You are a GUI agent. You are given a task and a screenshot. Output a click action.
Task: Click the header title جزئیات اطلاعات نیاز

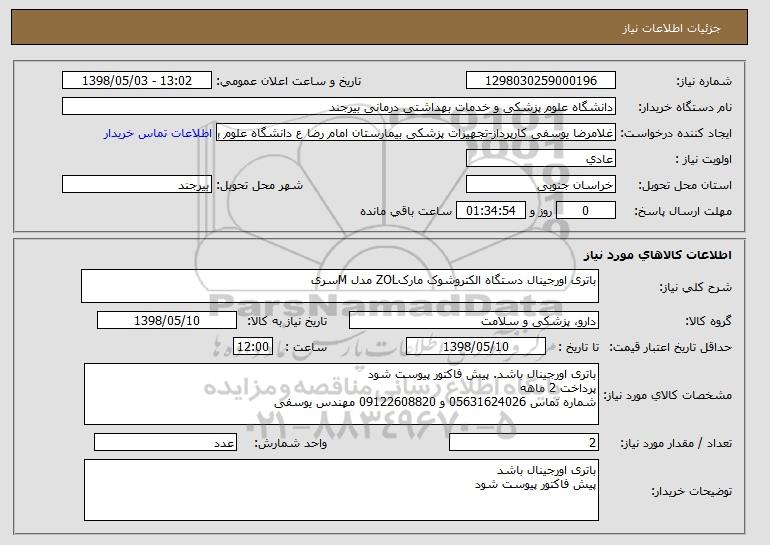(x=671, y=28)
